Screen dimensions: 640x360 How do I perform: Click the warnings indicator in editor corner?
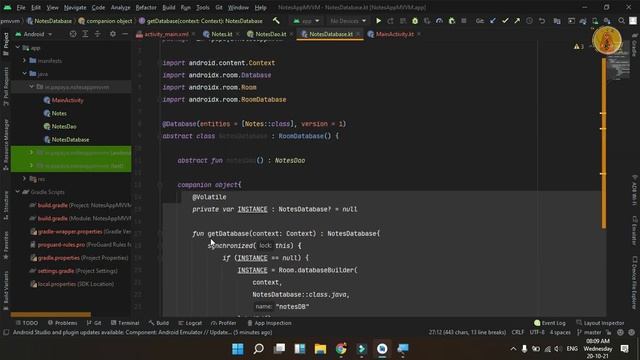click(579, 47)
